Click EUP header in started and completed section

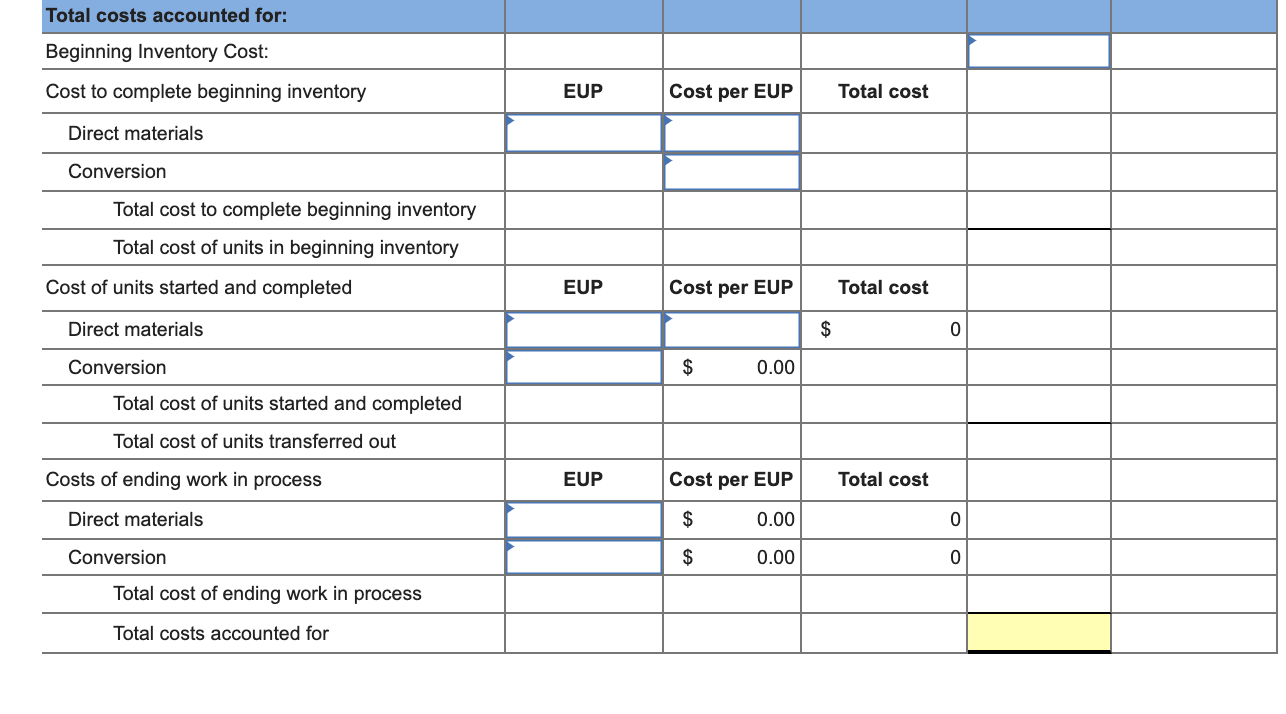(583, 287)
